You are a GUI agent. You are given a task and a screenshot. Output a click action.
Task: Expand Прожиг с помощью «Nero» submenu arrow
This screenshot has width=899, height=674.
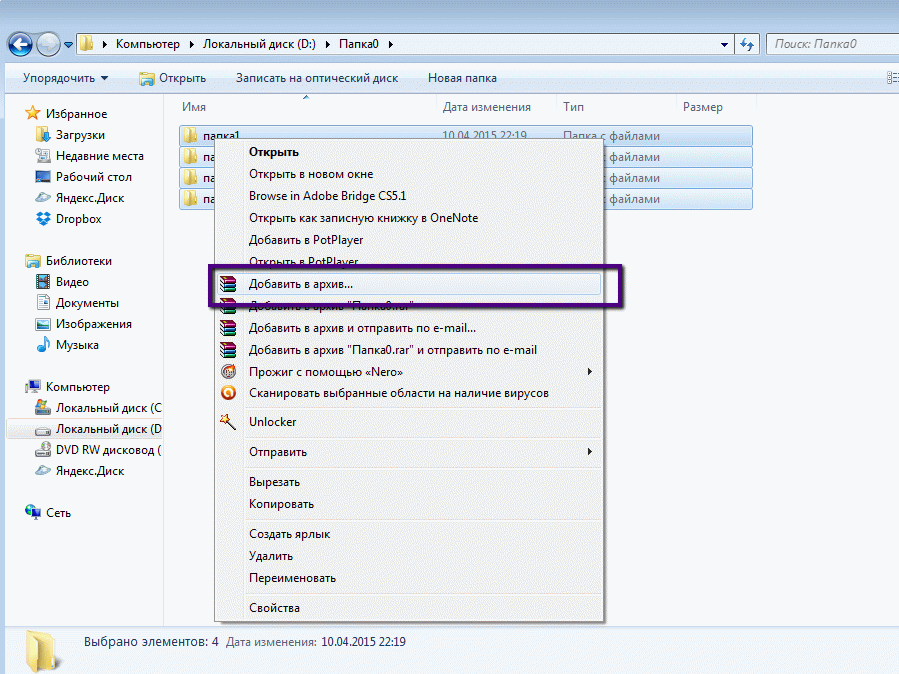tap(589, 371)
